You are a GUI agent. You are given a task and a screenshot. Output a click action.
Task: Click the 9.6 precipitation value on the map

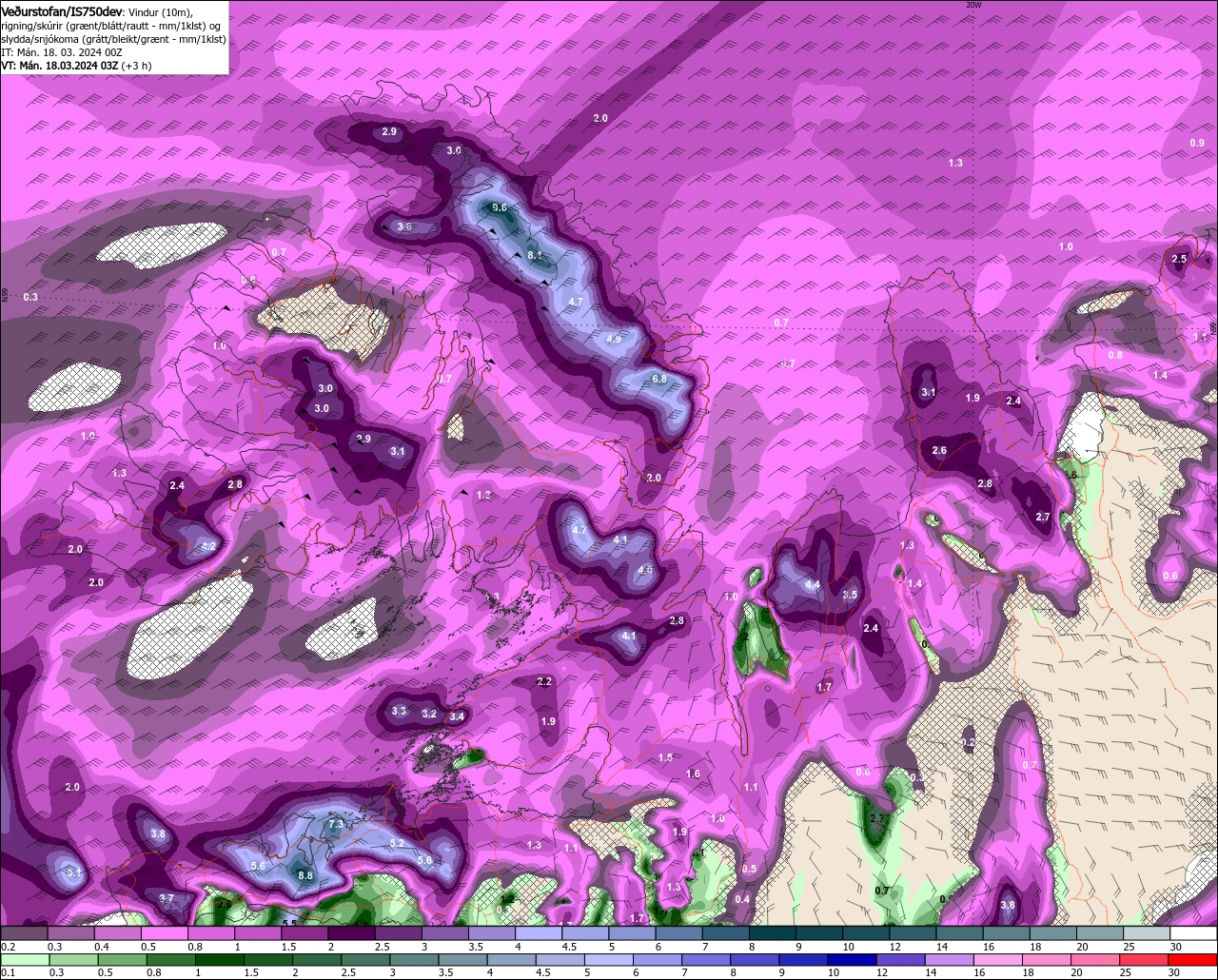tap(500, 207)
